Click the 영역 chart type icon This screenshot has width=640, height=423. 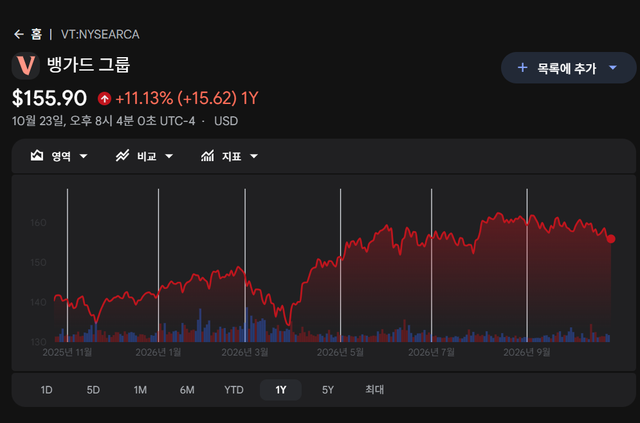[37, 156]
